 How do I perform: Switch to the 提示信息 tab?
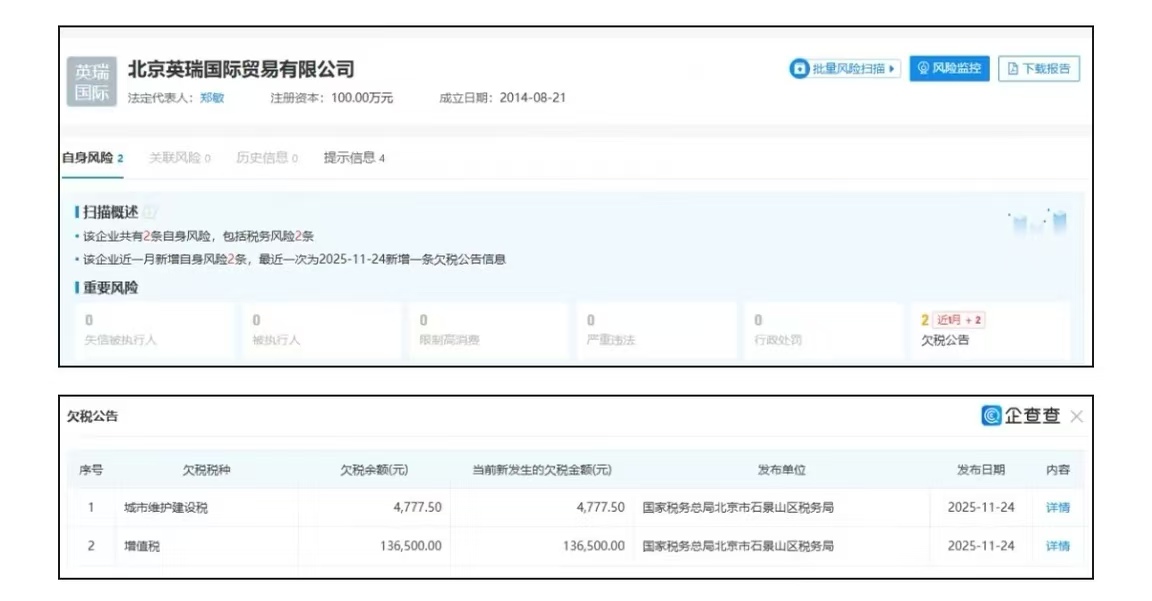(x=354, y=158)
